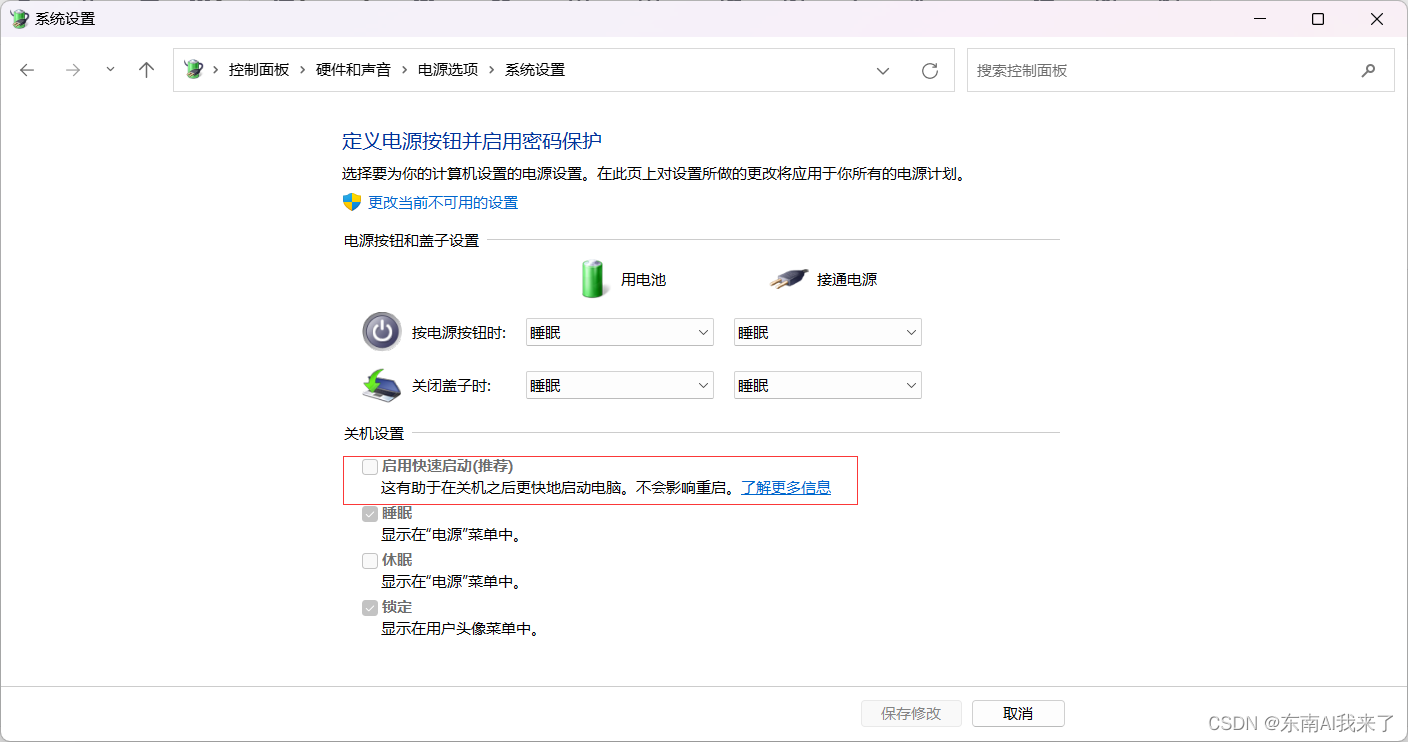Viewport: 1408px width, 742px height.
Task: Enable the 启用快速启动(推荐) checkbox
Action: click(370, 466)
